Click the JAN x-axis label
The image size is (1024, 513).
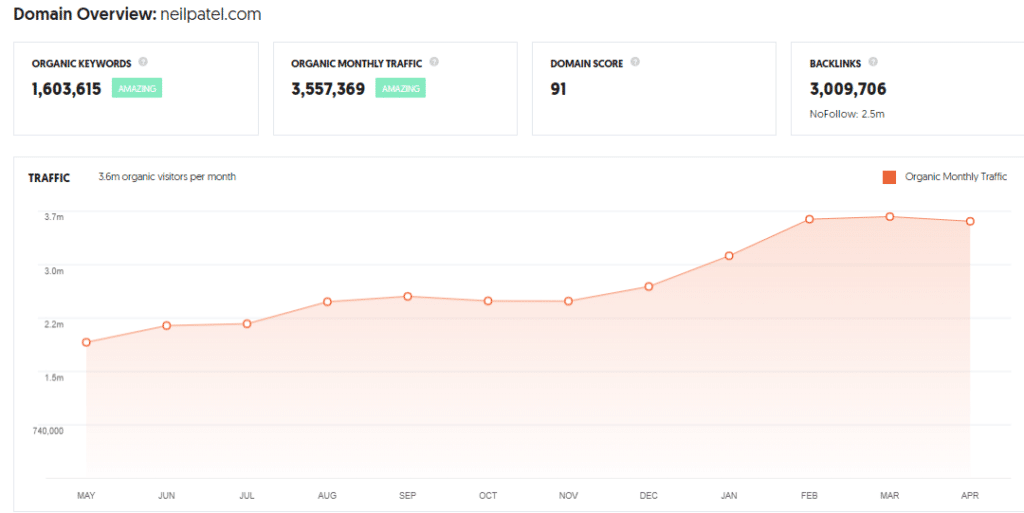(x=729, y=496)
